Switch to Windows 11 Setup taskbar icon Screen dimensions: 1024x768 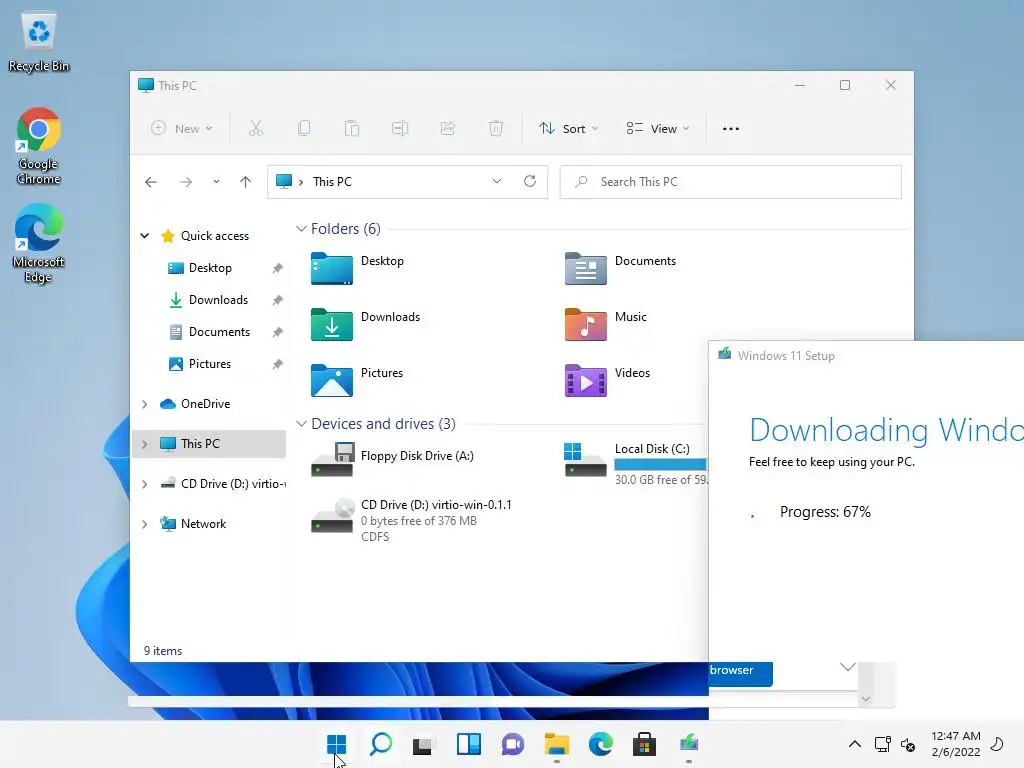[689, 744]
